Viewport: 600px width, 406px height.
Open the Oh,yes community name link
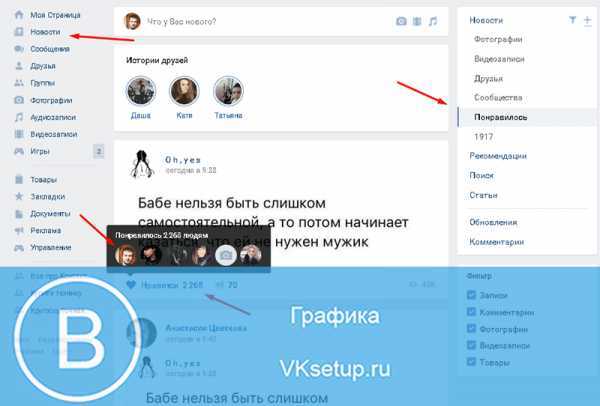183,160
